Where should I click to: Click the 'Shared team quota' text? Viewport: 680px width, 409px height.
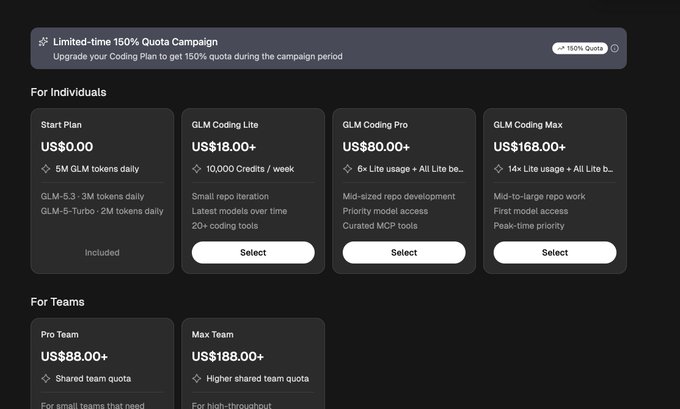click(93, 379)
